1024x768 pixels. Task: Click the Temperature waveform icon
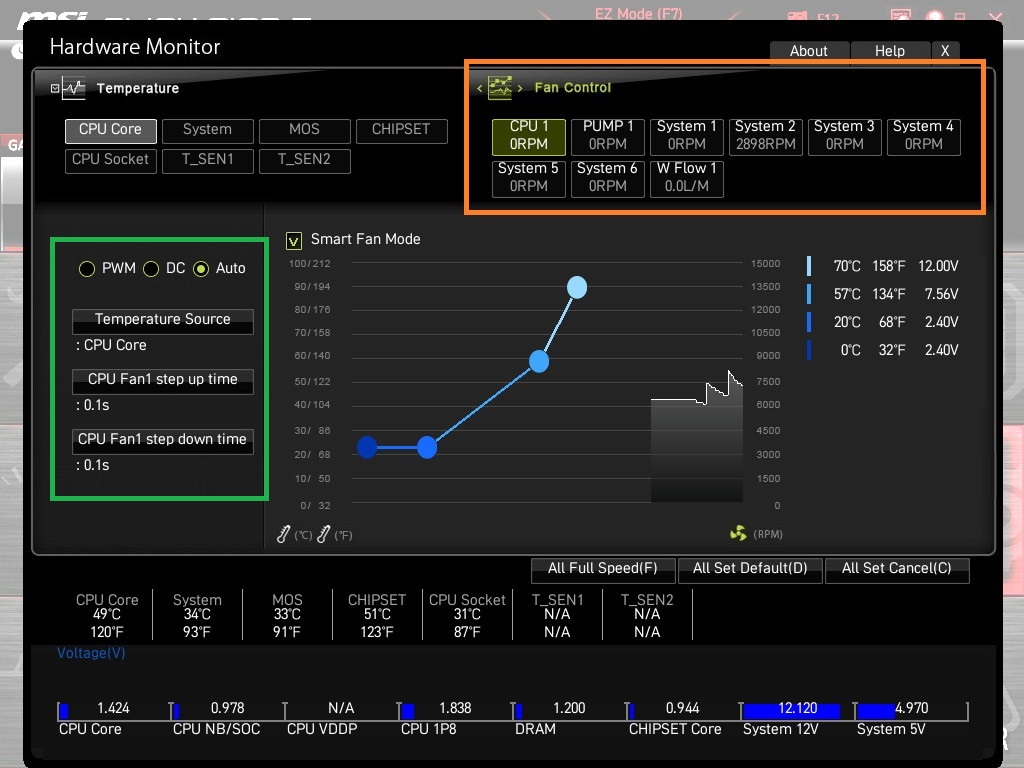click(74, 88)
